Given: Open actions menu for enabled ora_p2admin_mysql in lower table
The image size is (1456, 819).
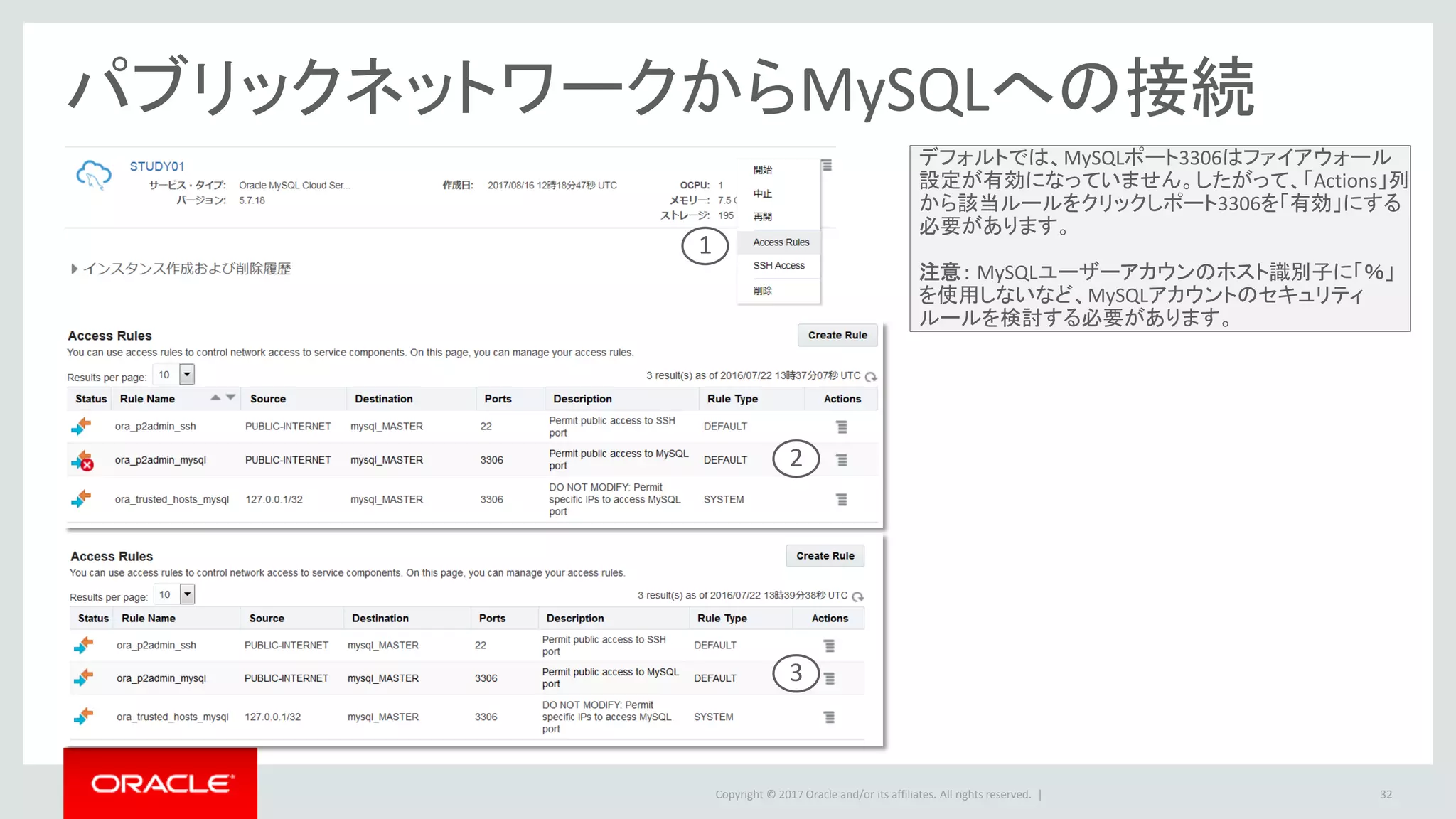Looking at the screenshot, I should point(829,679).
